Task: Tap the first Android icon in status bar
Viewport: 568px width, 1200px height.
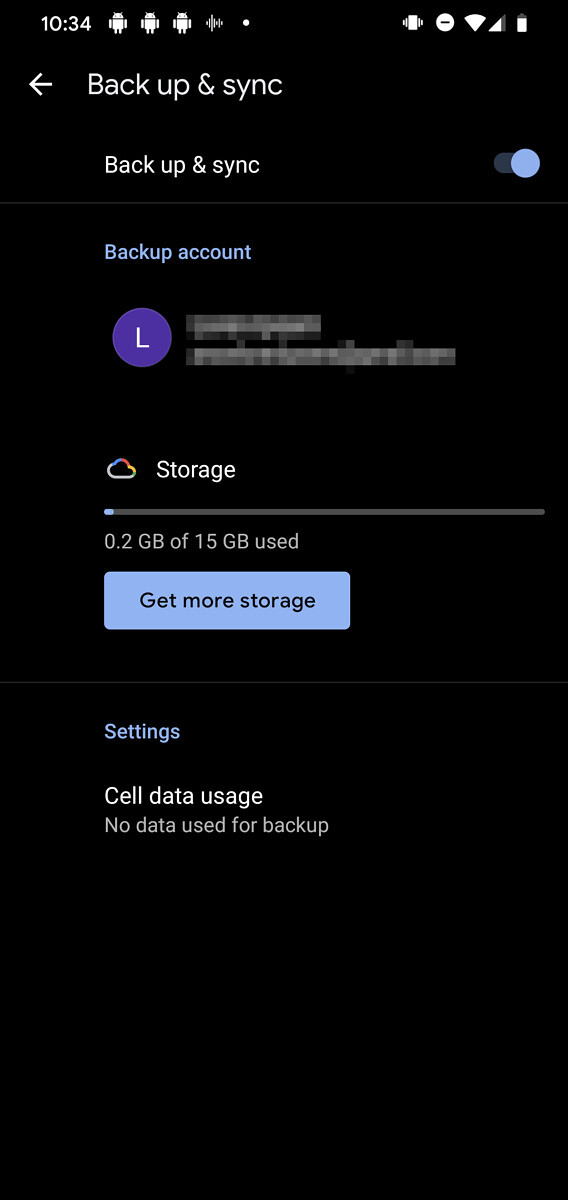Action: pos(118,23)
